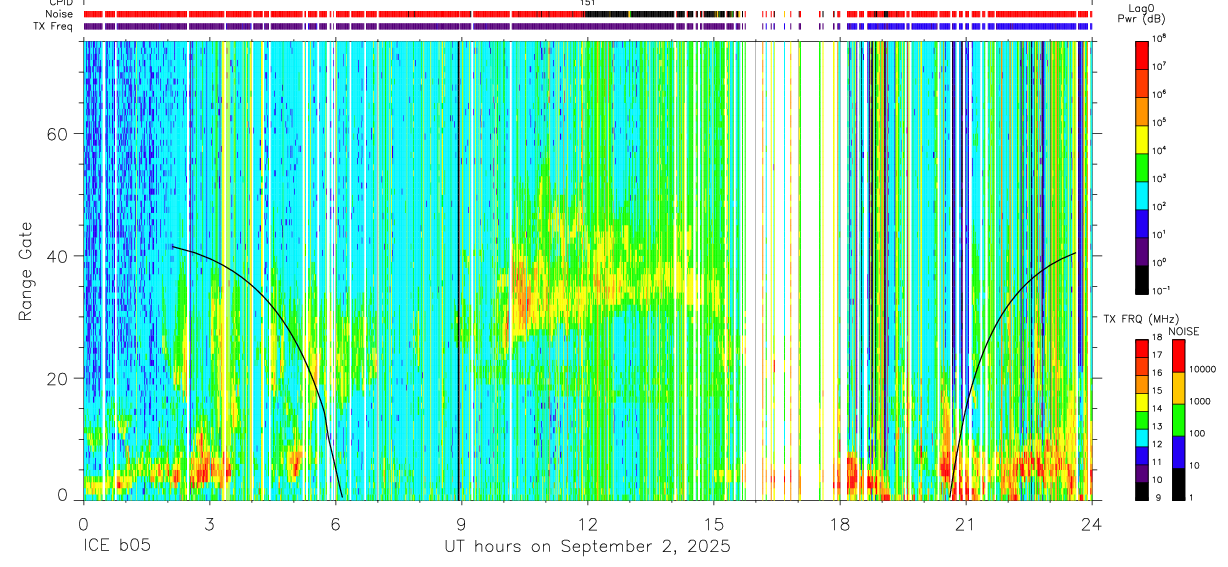
Task: Pick the red top band of the Lag0 Pwr colorbar
Action: click(x=1142, y=54)
